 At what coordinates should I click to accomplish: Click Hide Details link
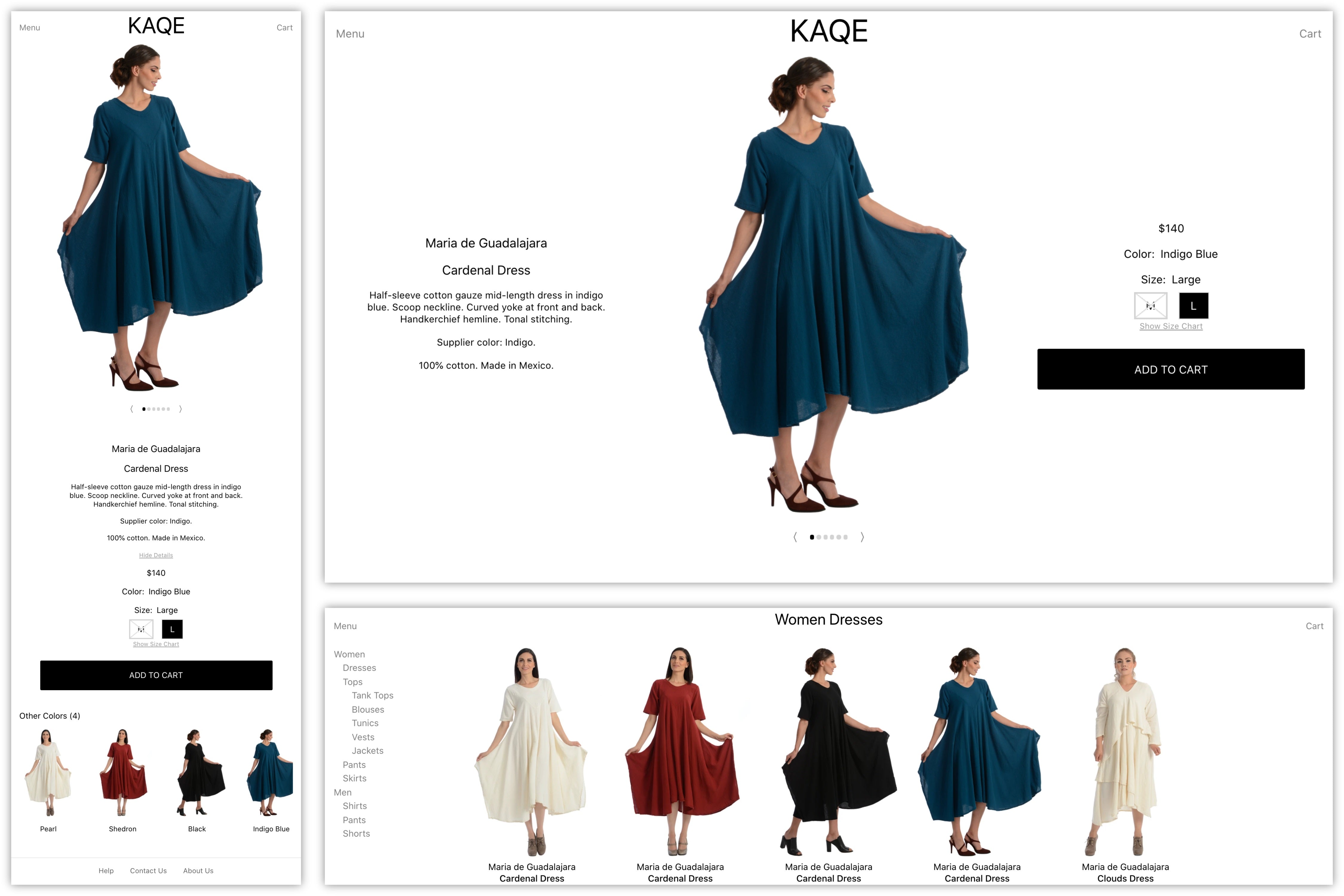[x=156, y=556]
